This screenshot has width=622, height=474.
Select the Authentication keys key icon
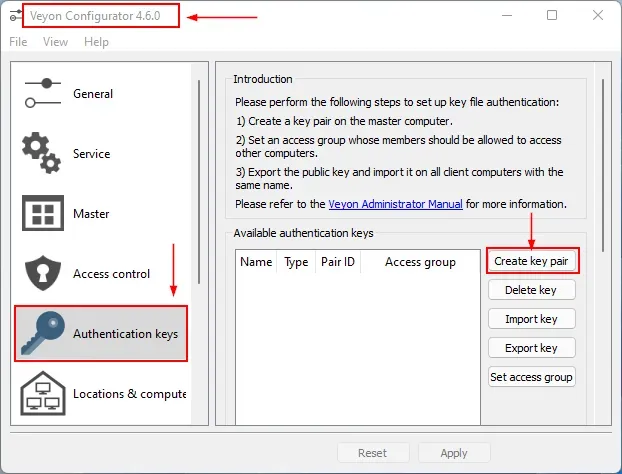43,333
